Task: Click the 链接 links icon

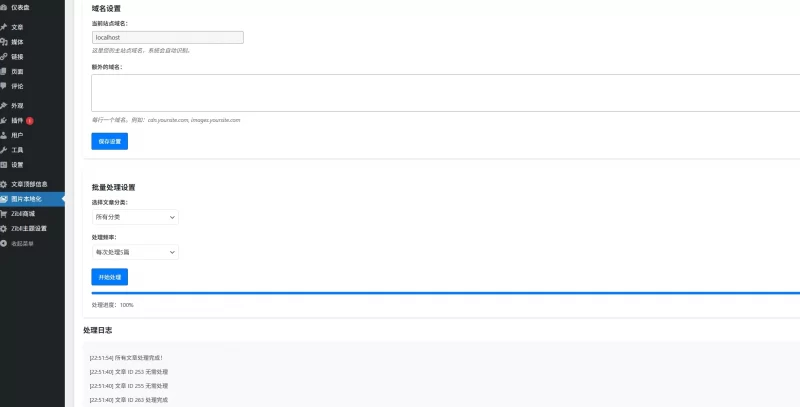Action: pos(4,57)
